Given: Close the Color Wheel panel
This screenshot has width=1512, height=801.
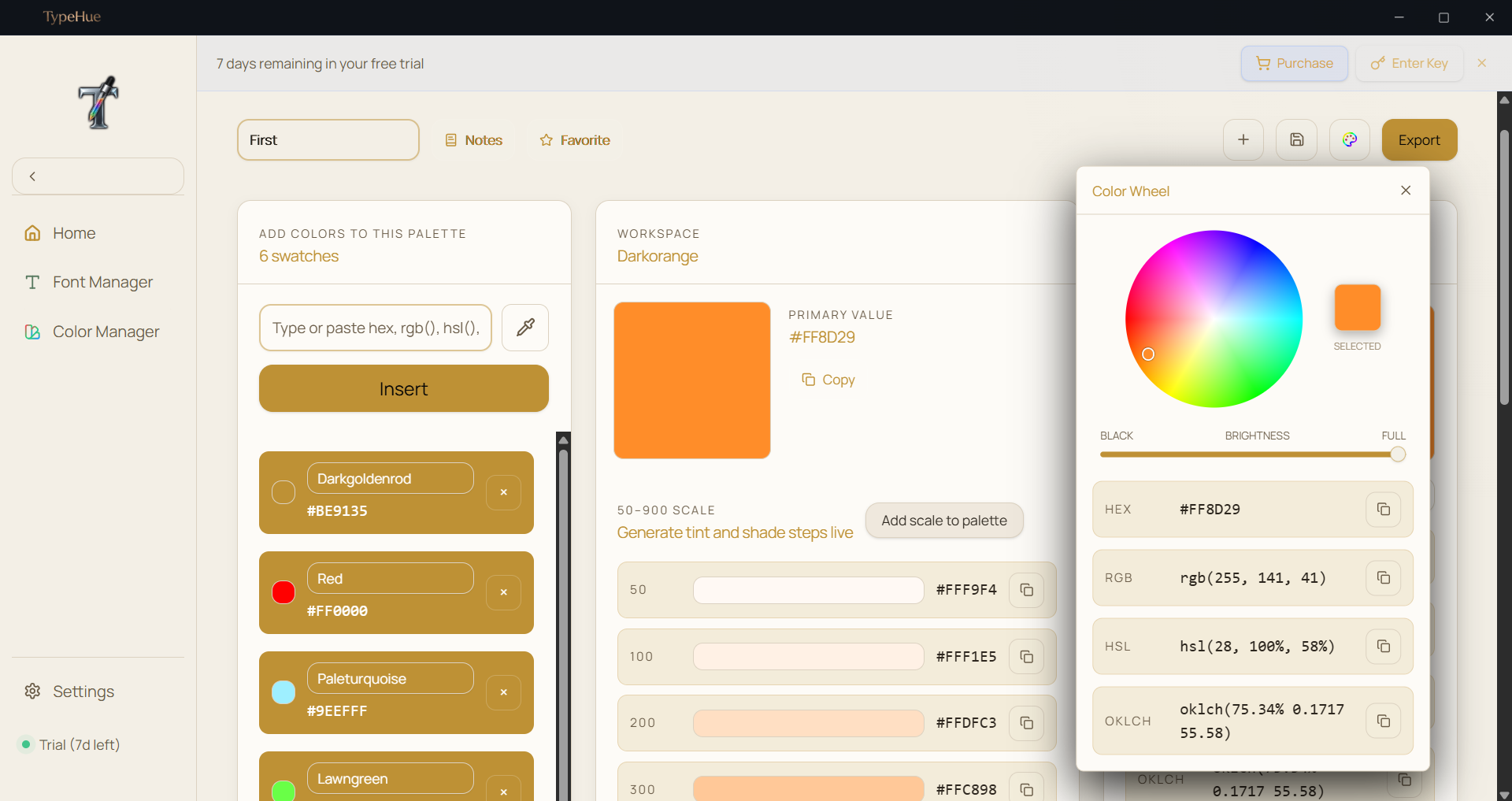Looking at the screenshot, I should coord(1406,191).
